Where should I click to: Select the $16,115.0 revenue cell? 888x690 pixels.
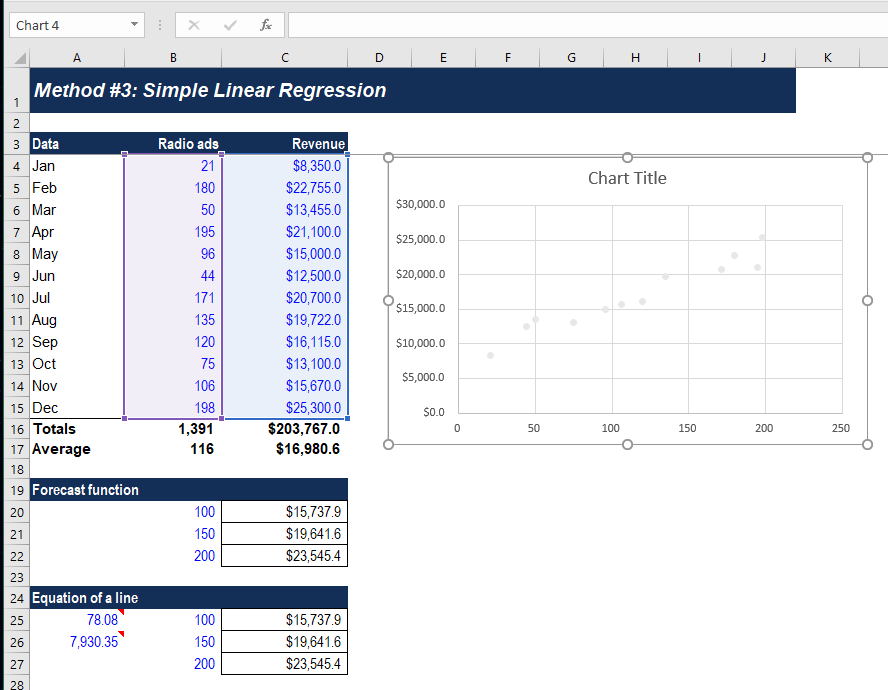[284, 342]
